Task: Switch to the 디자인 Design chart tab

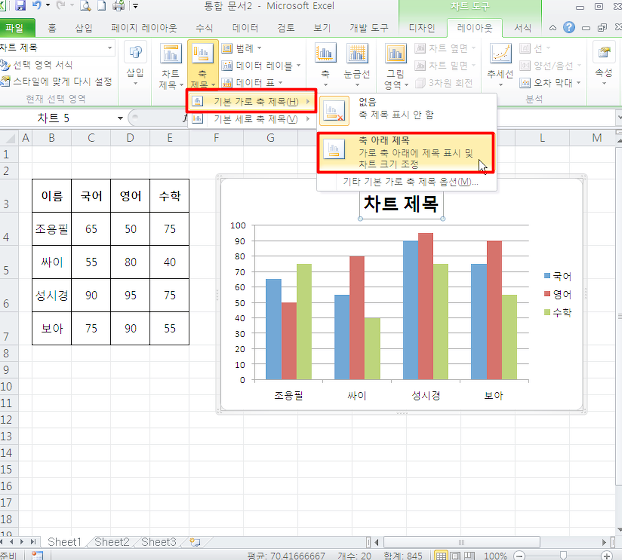Action: pos(422,28)
